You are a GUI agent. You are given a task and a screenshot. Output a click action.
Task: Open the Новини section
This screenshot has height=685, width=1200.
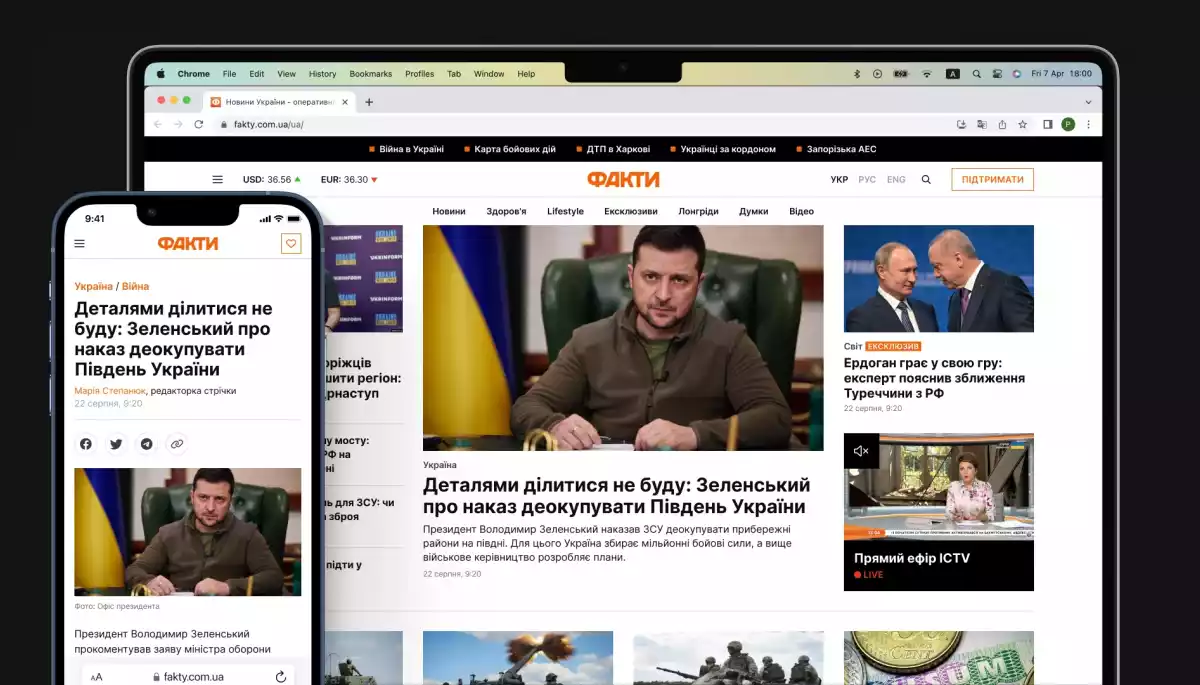(x=449, y=212)
